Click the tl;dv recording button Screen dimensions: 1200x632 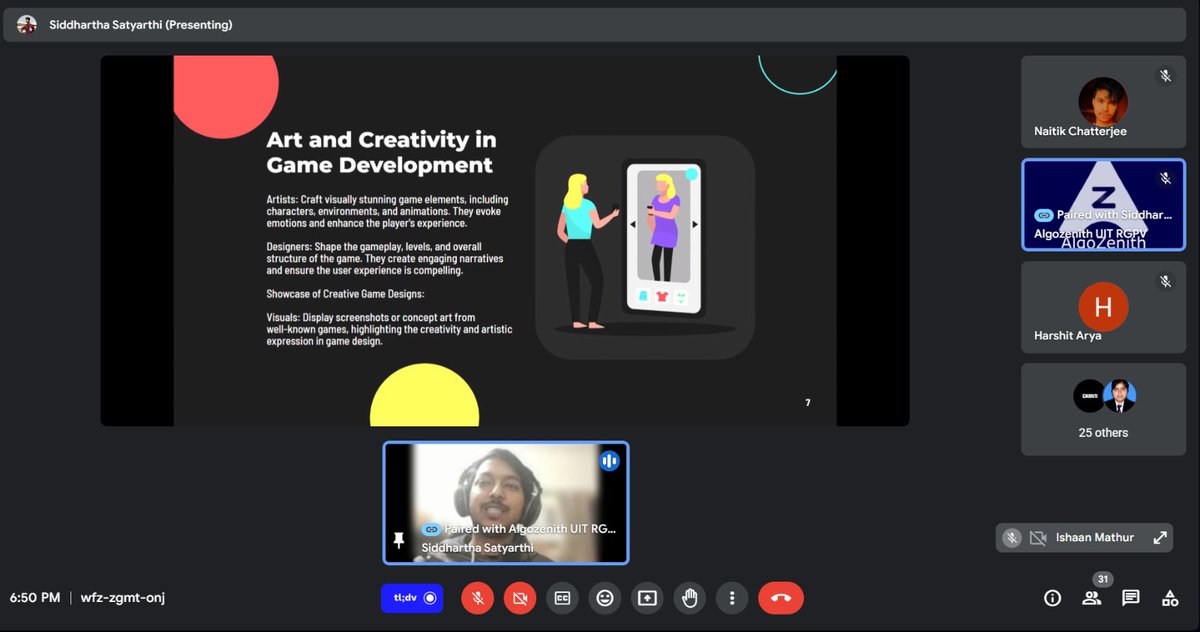[412, 598]
